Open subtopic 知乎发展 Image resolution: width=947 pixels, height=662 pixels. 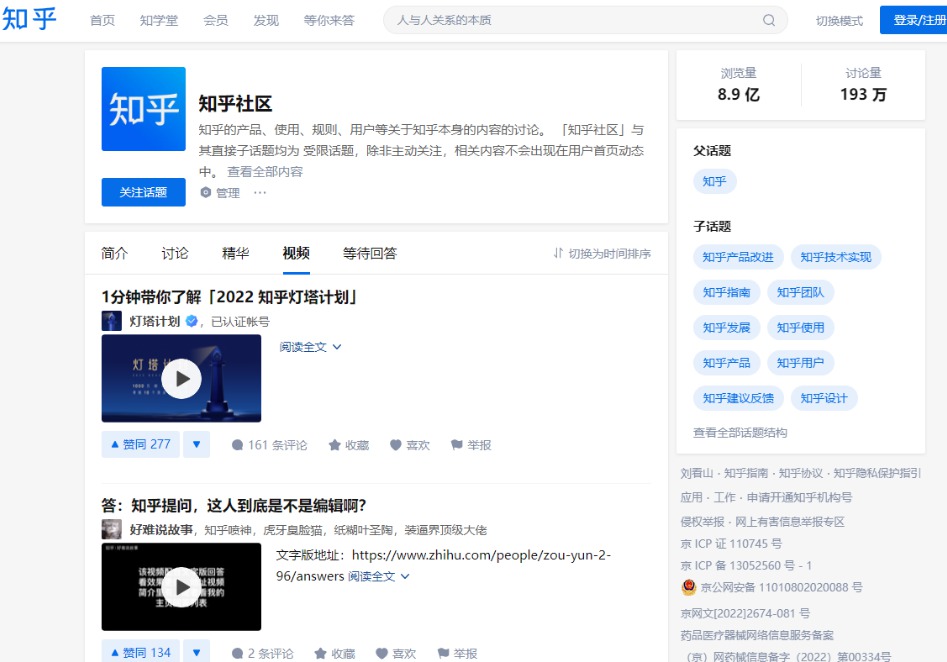coord(727,327)
